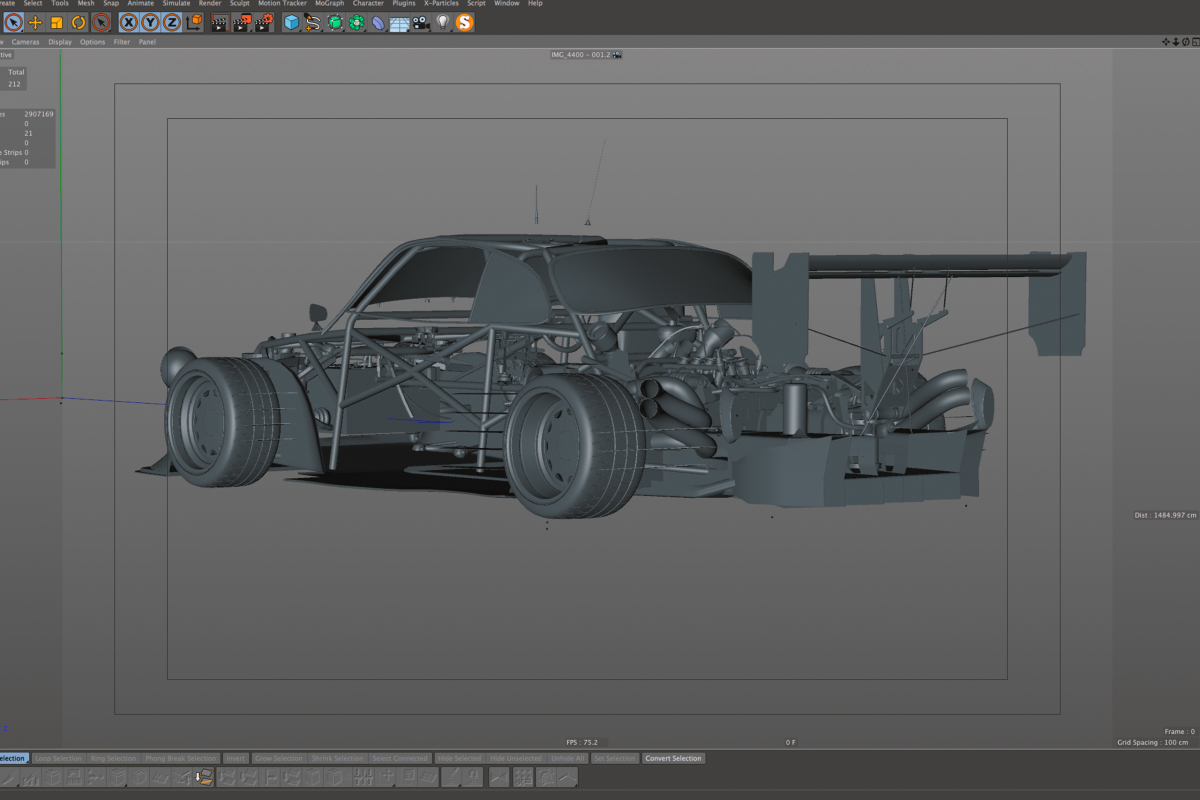The width and height of the screenshot is (1200, 800).
Task: Click the camera icon to create a camera
Action: [418, 22]
